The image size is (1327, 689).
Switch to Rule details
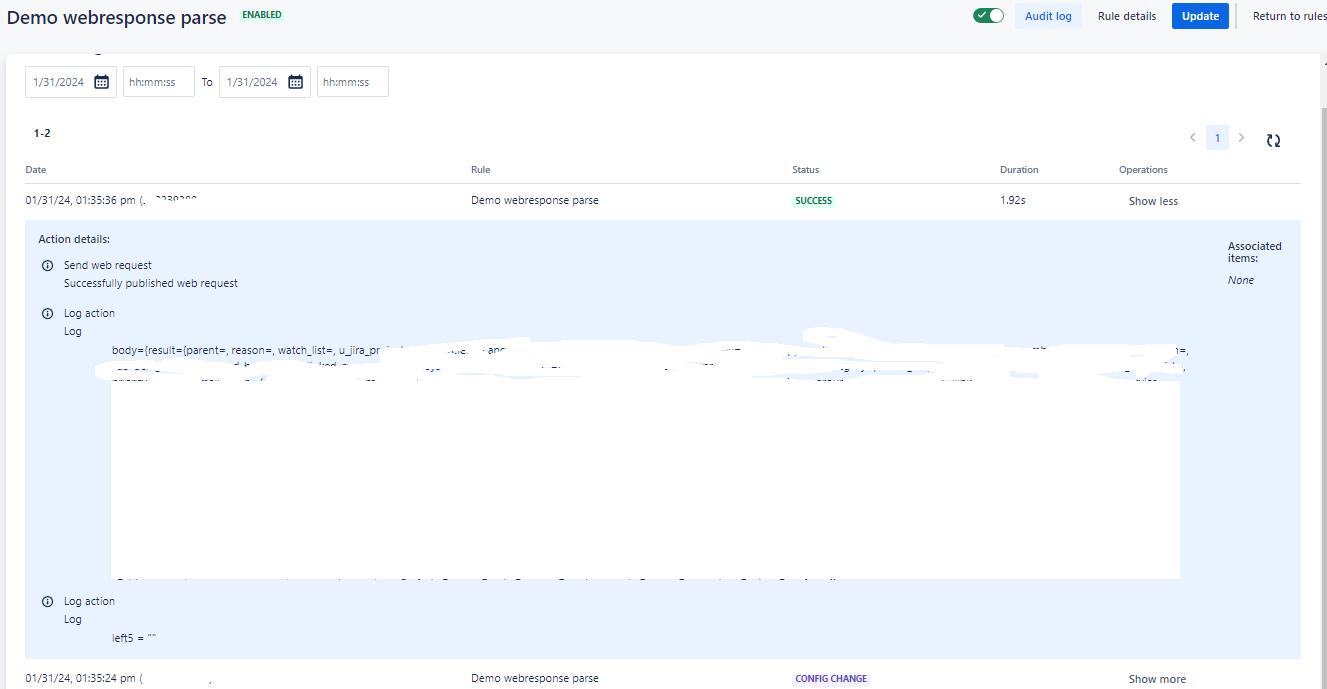pyautogui.click(x=1127, y=16)
